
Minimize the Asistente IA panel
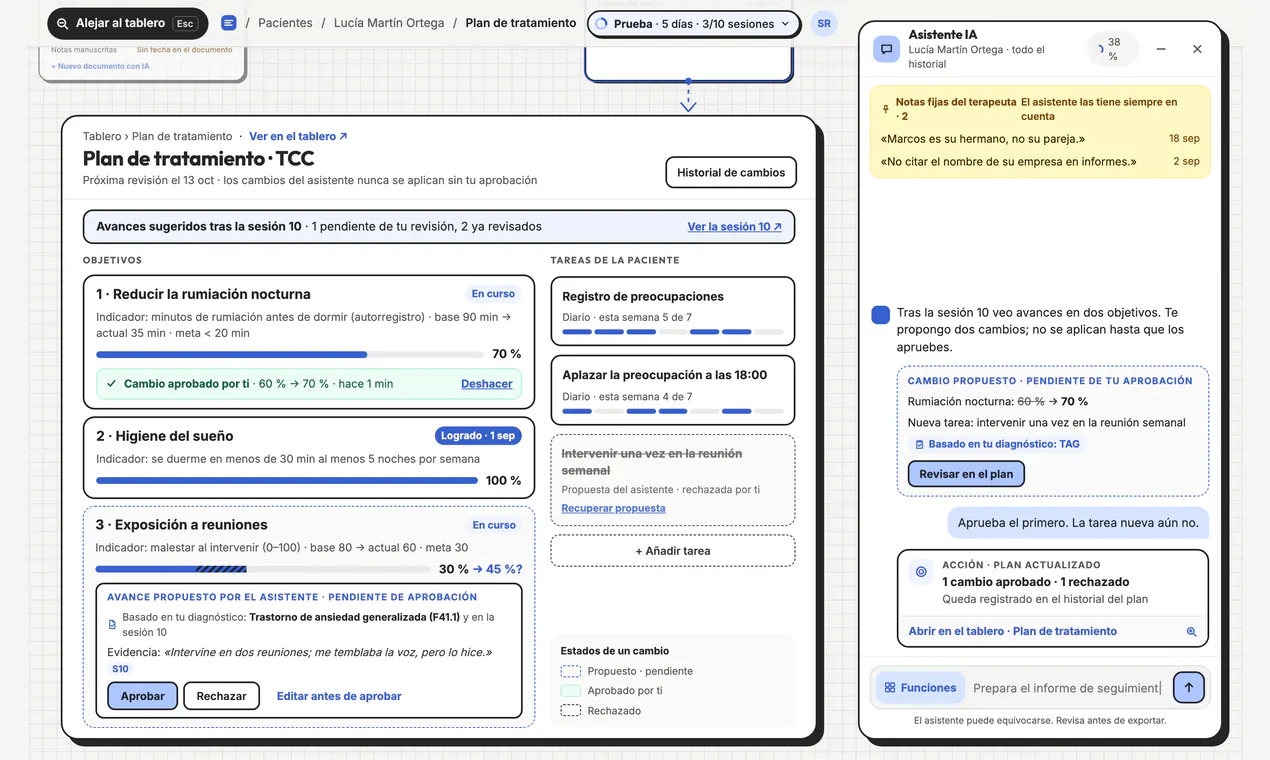1161,49
